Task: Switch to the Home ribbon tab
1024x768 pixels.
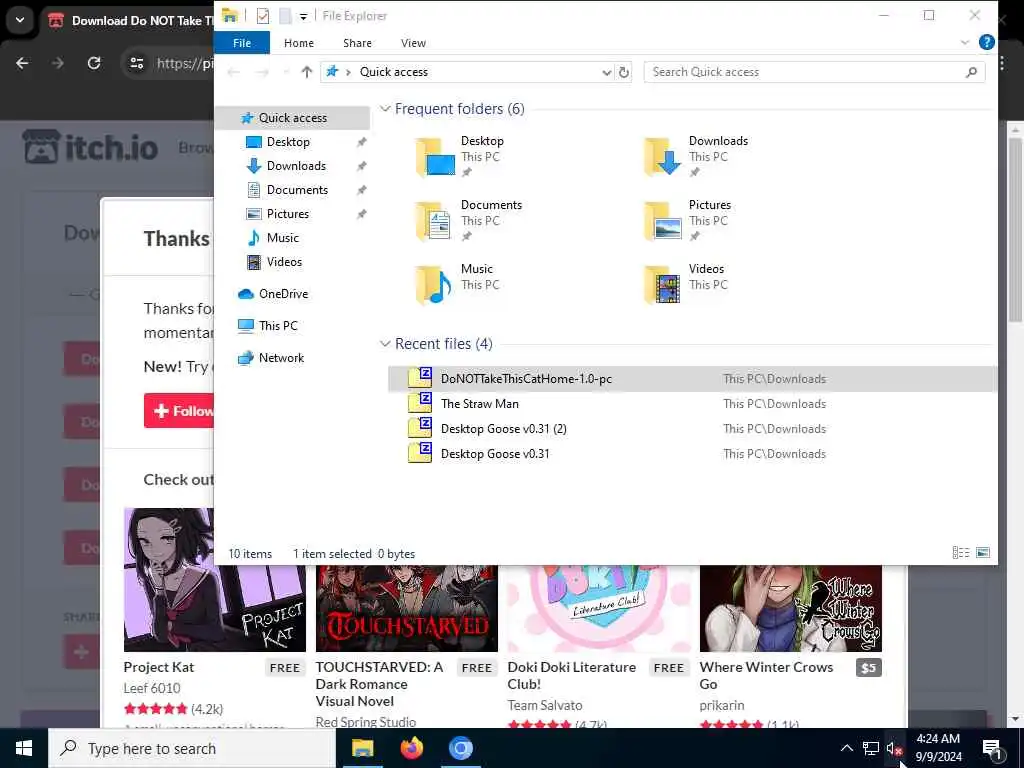Action: pyautogui.click(x=298, y=43)
